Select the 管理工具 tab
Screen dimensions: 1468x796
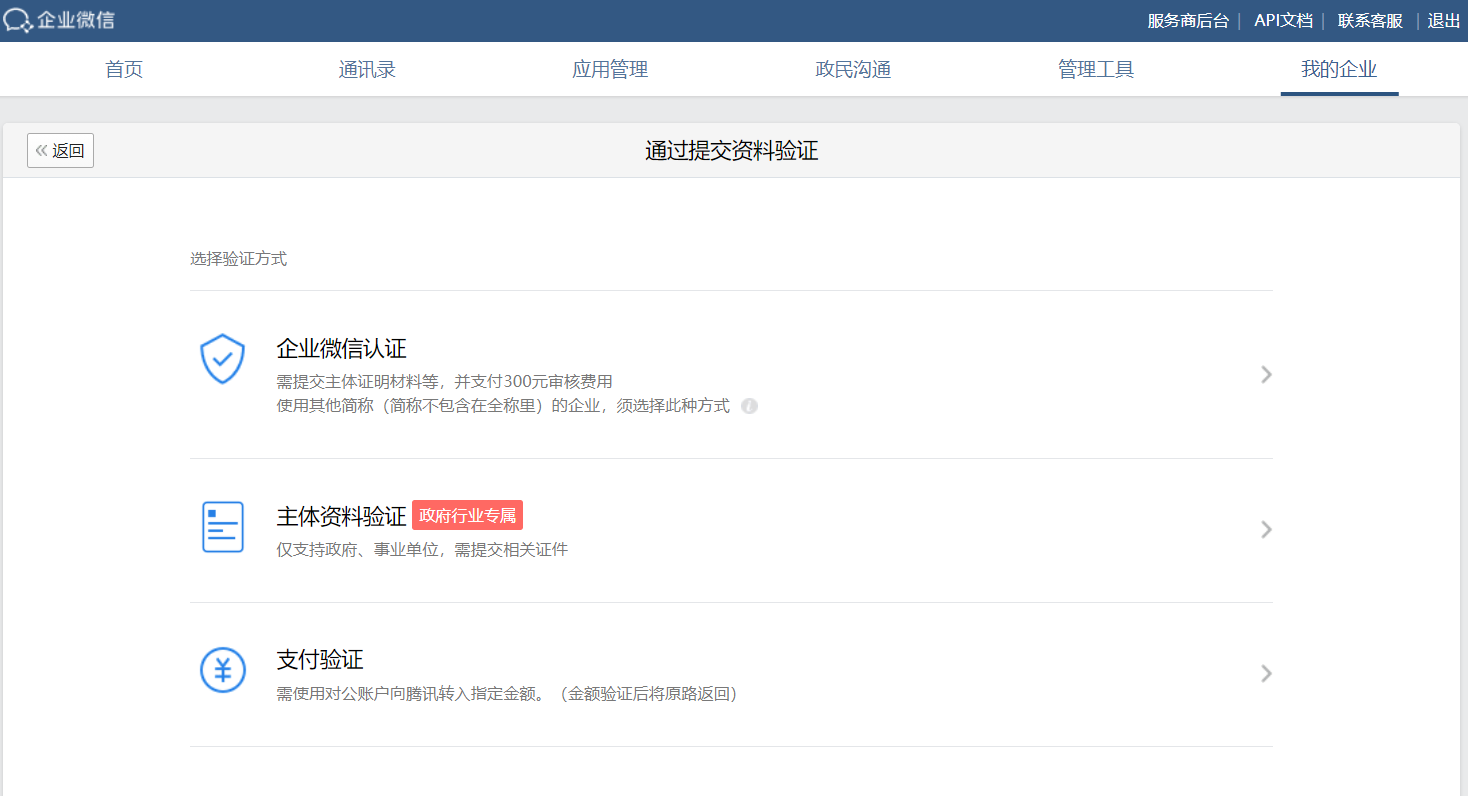coord(1096,70)
